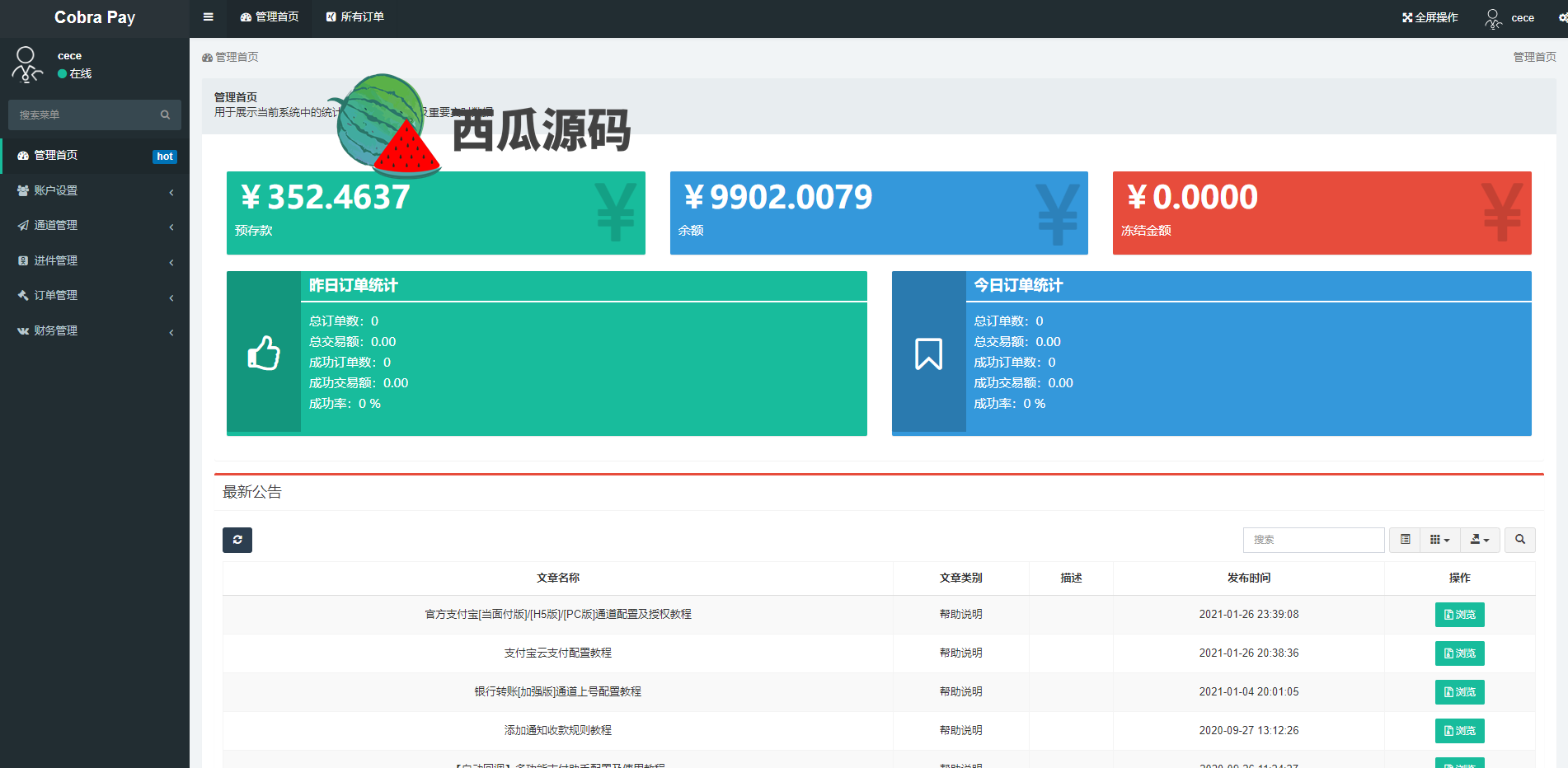
Task: Switch to the 所有订单 tab
Action: 355,17
